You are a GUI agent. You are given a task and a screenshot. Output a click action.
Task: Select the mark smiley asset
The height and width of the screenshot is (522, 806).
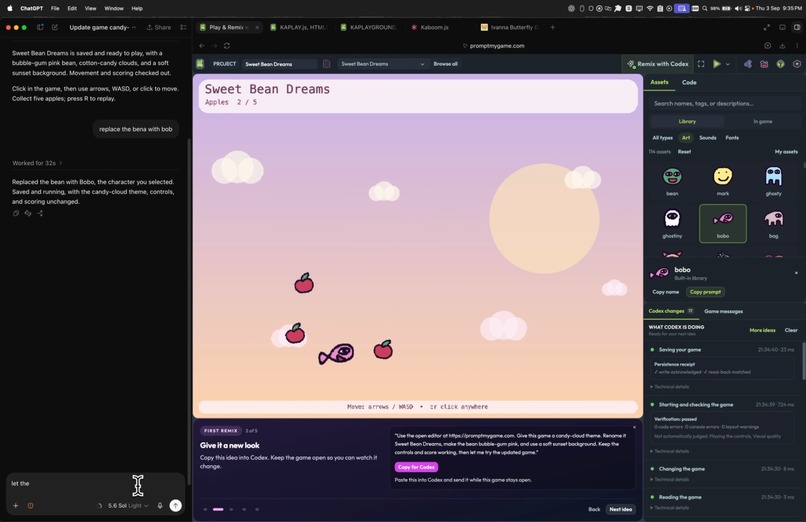(x=723, y=181)
